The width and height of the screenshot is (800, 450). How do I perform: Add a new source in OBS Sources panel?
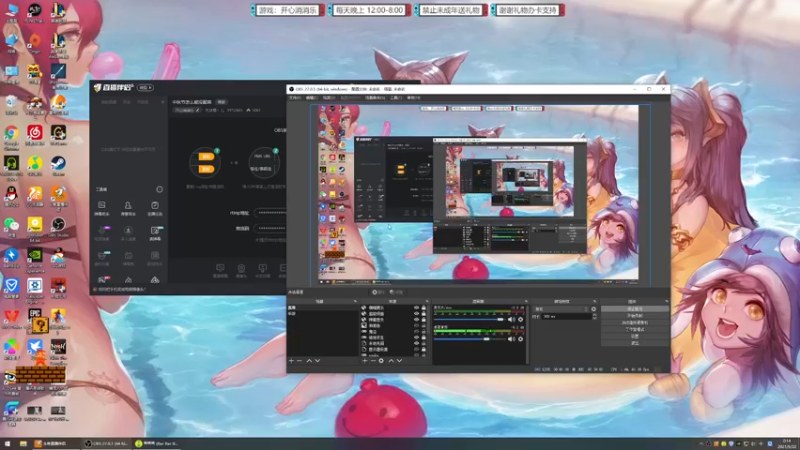coord(364,361)
